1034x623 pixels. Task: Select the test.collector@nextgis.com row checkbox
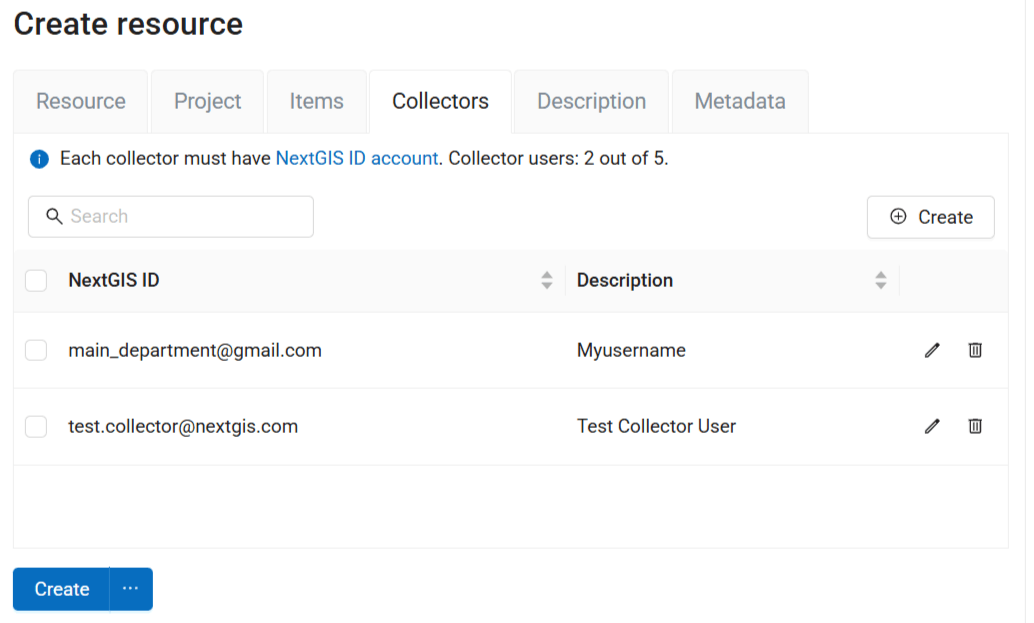[36, 427]
